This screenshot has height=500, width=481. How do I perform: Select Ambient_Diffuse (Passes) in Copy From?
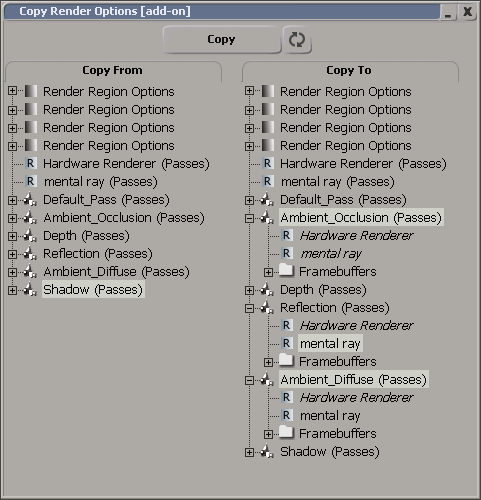point(116,272)
